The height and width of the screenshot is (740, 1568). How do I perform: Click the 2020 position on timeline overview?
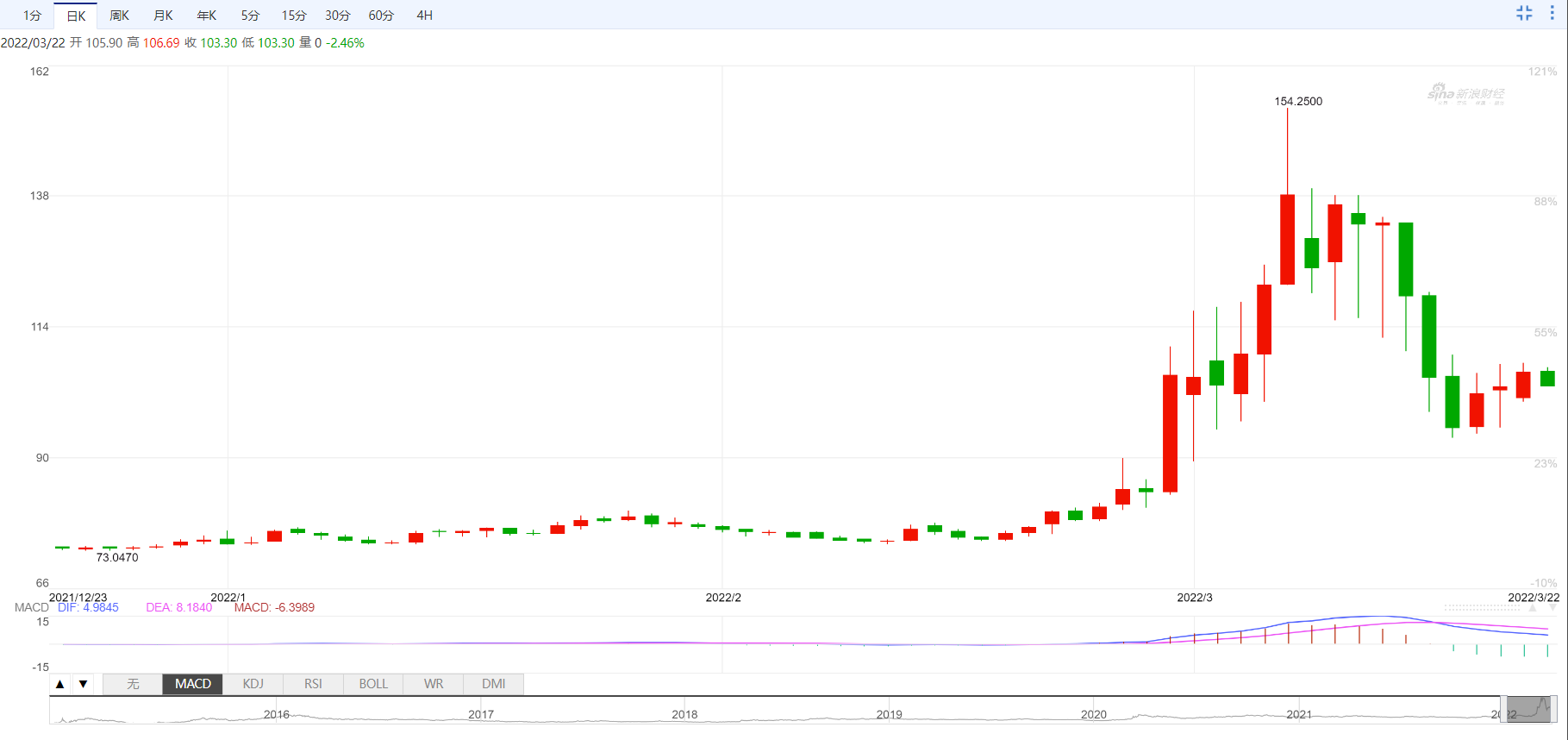tap(1094, 714)
